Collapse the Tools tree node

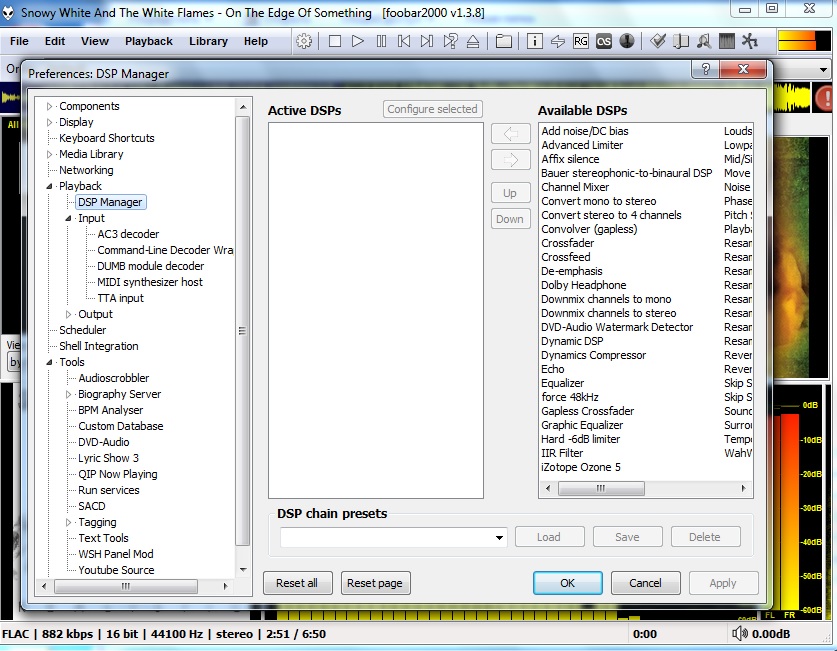coord(50,362)
